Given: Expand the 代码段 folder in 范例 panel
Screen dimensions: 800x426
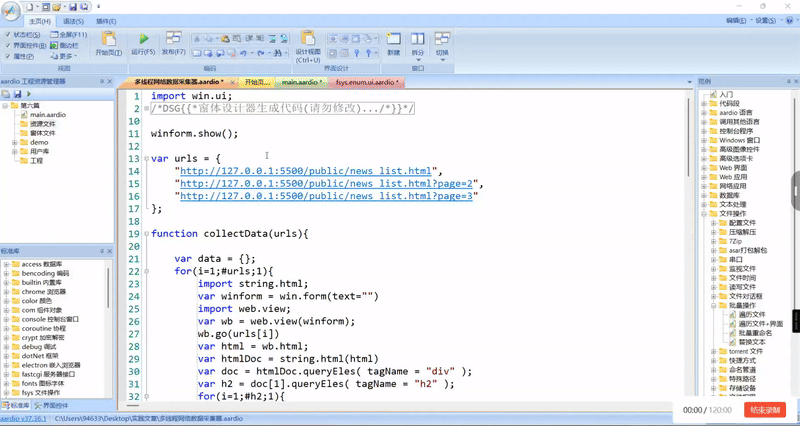Looking at the screenshot, I should [704, 104].
